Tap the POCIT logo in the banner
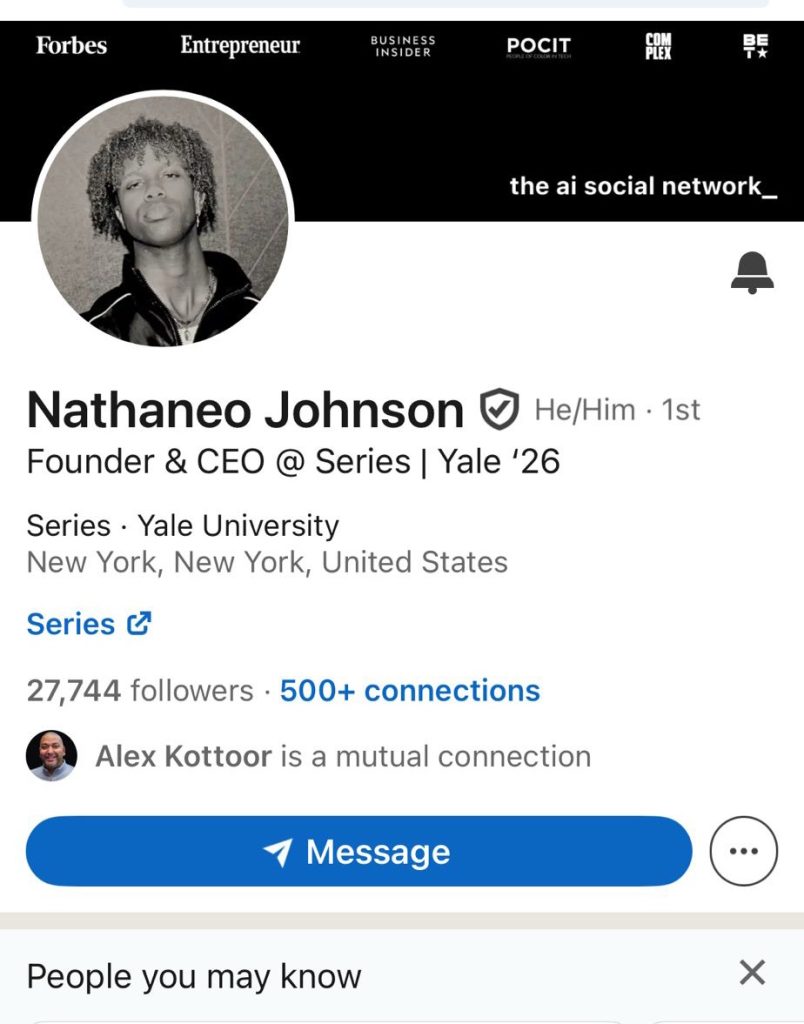The height and width of the screenshot is (1024, 804). [x=538, y=46]
